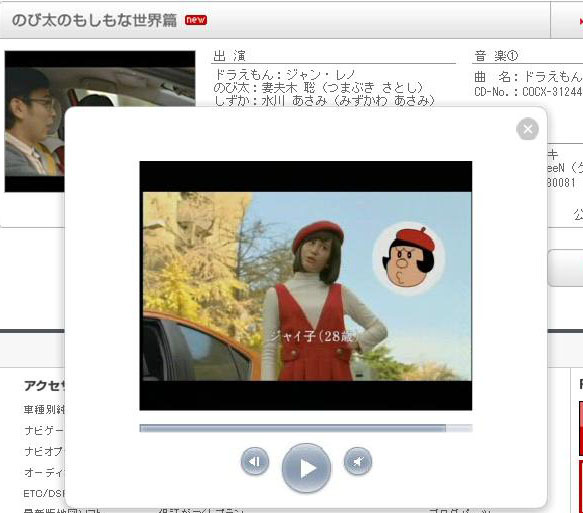Open the 車種別 link in the left list
583x513 pixels.
[44, 410]
